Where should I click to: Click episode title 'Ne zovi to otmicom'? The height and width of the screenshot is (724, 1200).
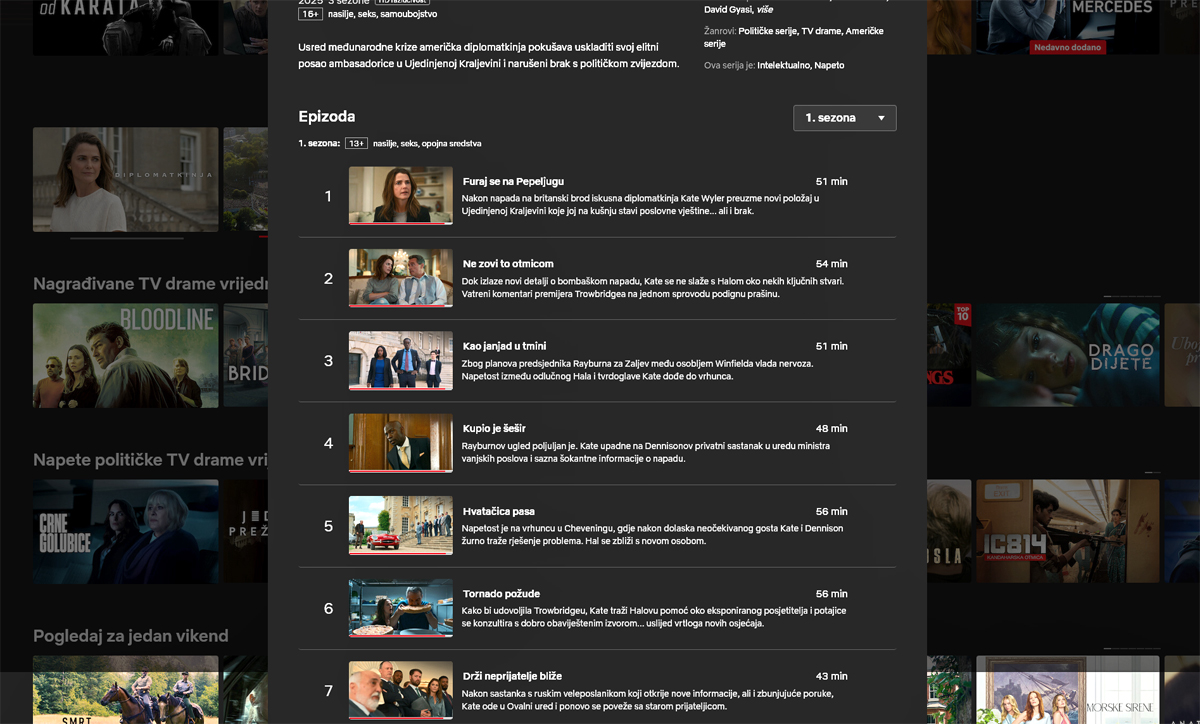[x=508, y=263]
